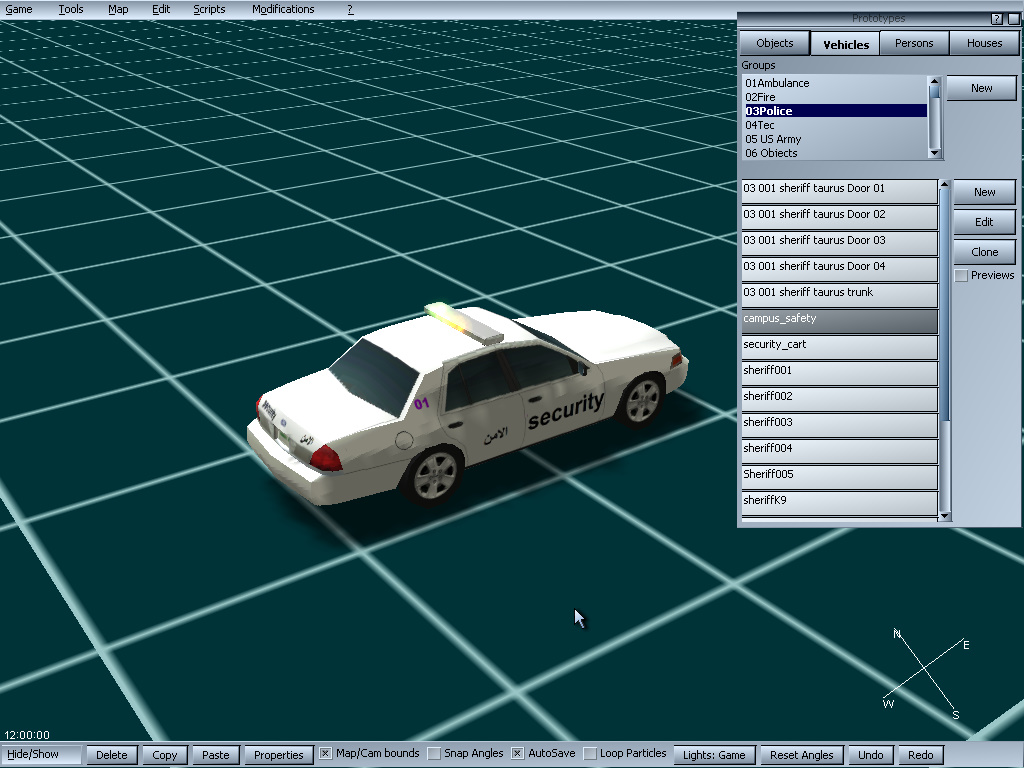Turn off the AutoSave checkbox

point(518,753)
